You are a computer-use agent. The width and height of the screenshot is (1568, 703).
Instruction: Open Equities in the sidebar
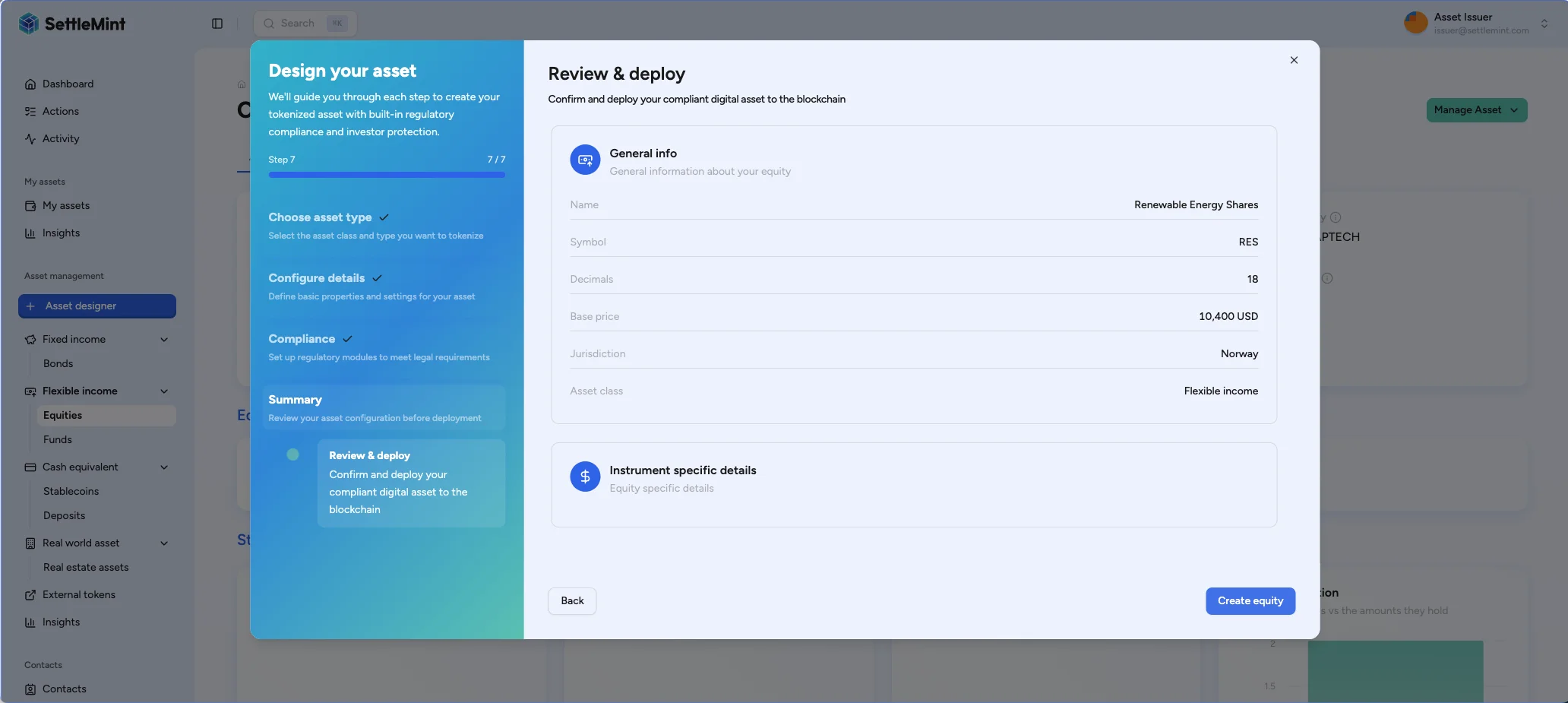[63, 416]
